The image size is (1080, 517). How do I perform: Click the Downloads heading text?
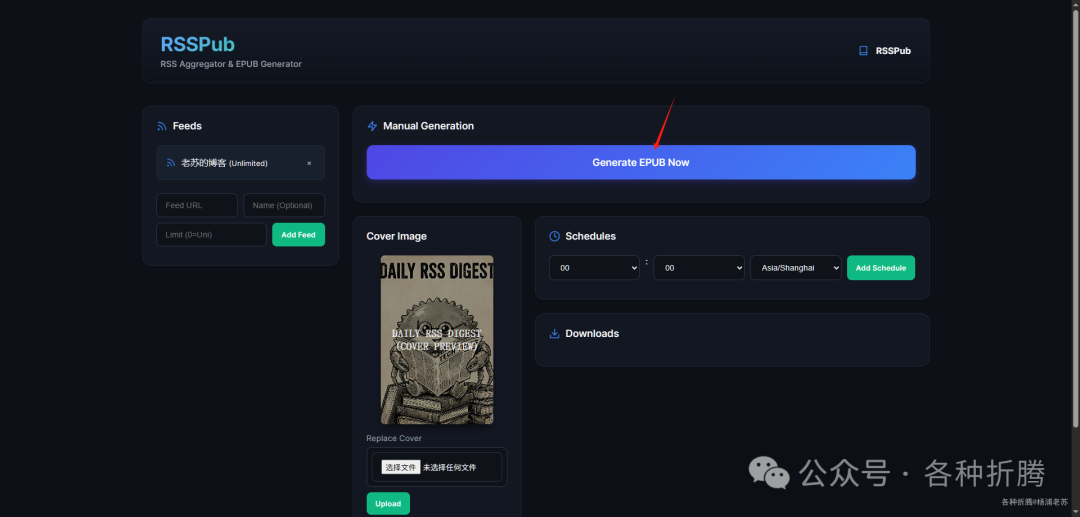(x=592, y=333)
